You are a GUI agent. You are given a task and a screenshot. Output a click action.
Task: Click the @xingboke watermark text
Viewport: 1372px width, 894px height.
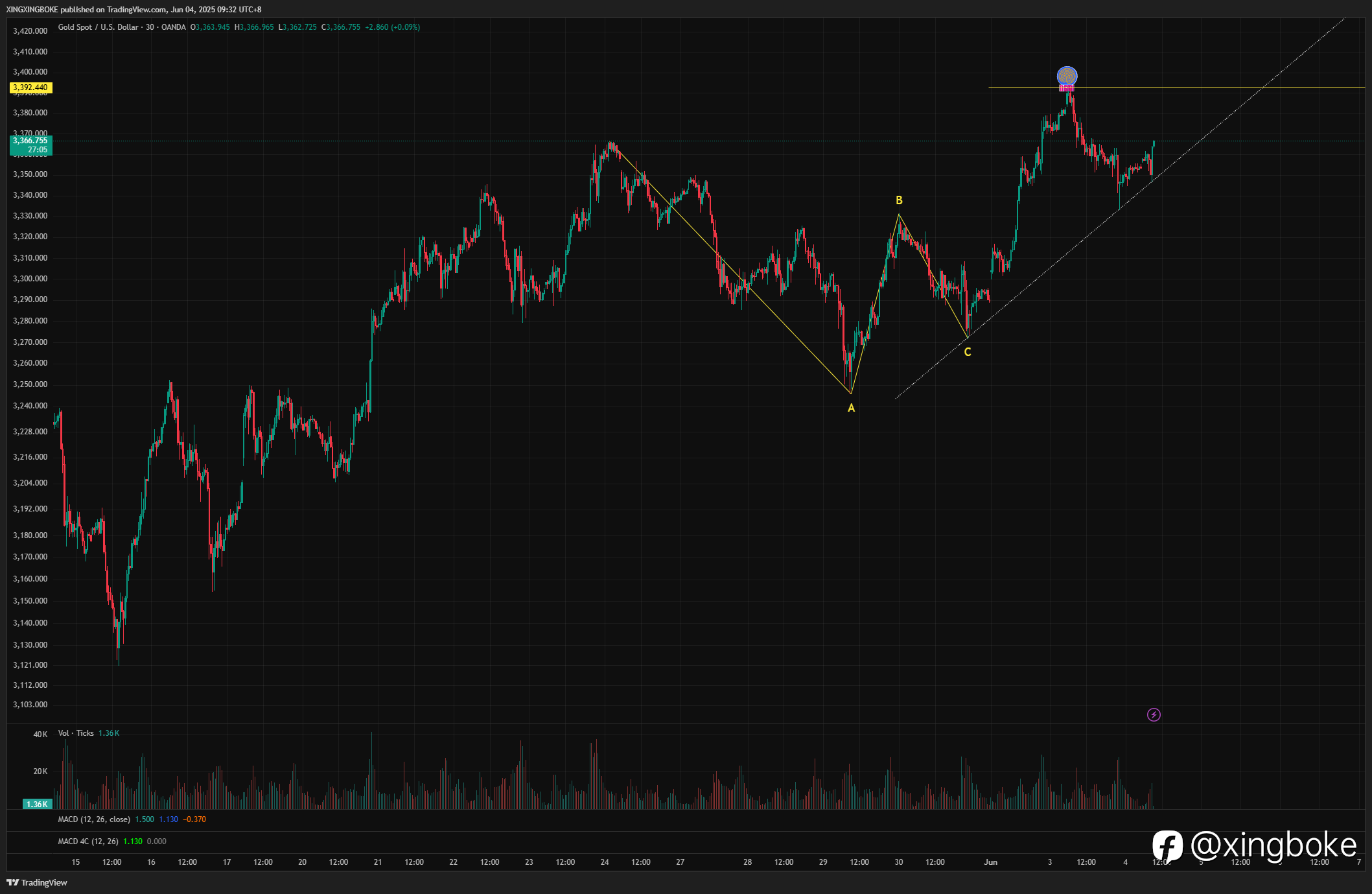1274,846
